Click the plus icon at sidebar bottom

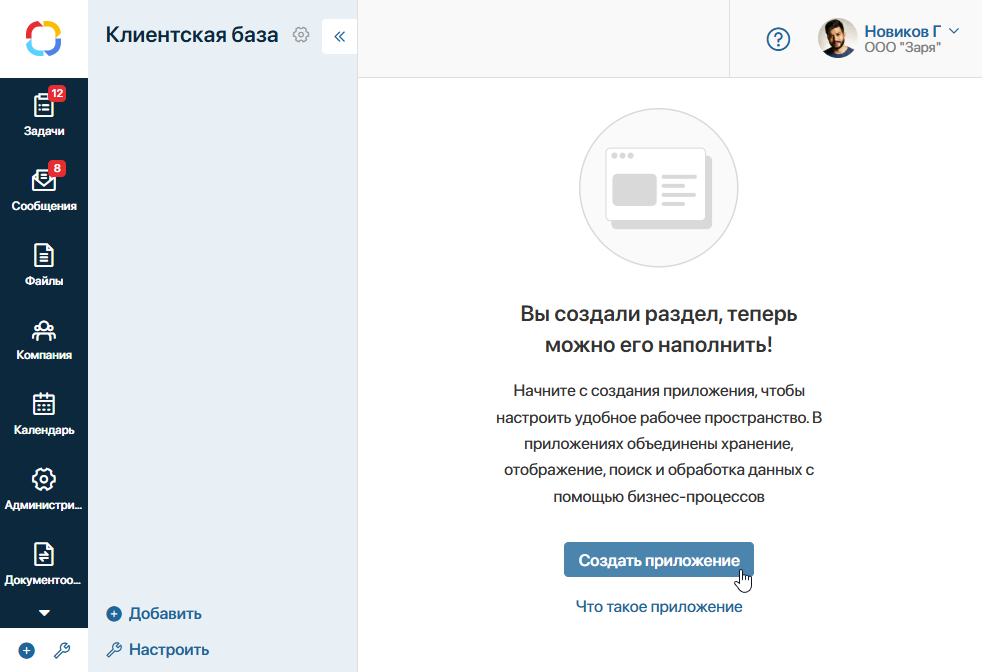(x=26, y=651)
